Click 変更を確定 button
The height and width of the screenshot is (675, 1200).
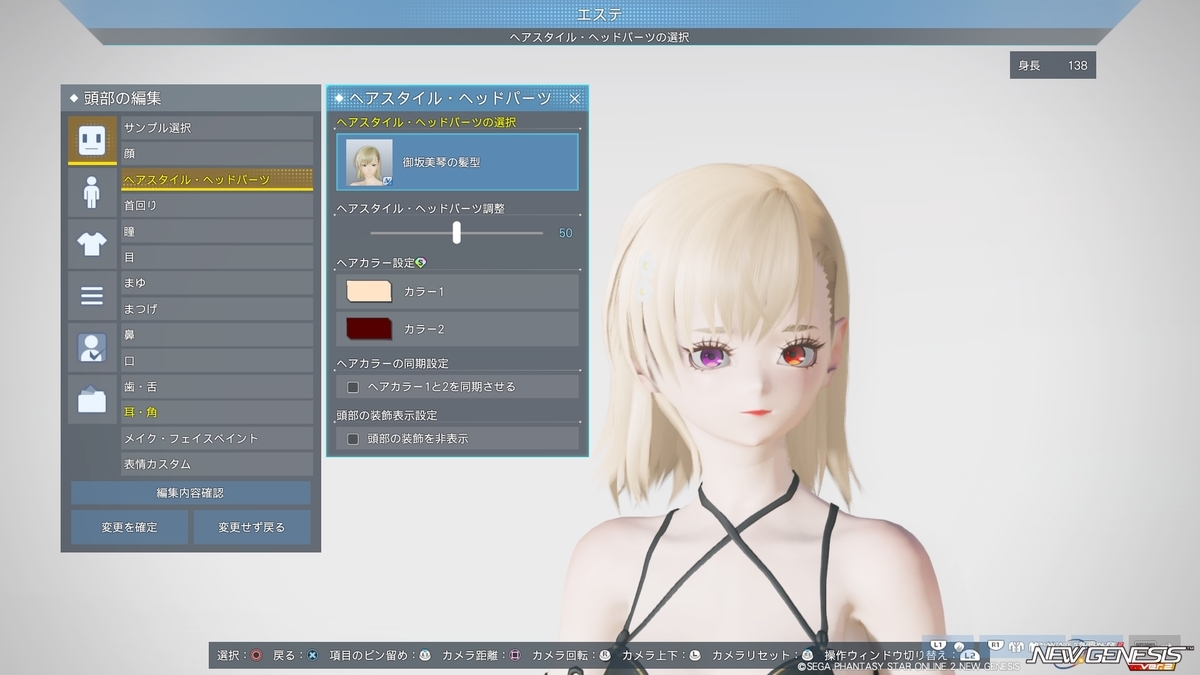[129, 527]
